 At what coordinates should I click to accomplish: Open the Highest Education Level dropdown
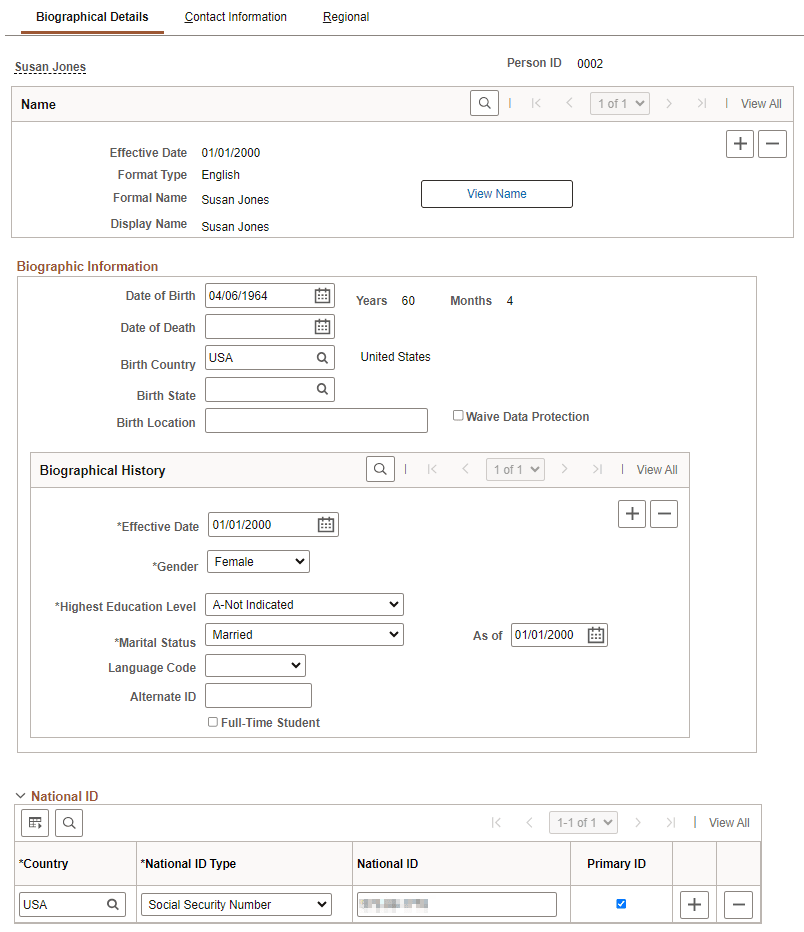pos(303,604)
